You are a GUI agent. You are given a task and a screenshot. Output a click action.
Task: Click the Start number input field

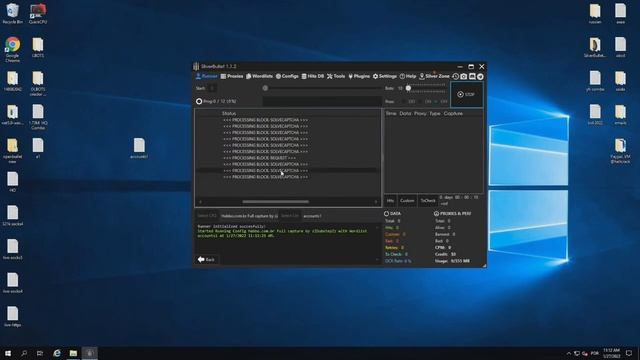[x=211, y=88]
